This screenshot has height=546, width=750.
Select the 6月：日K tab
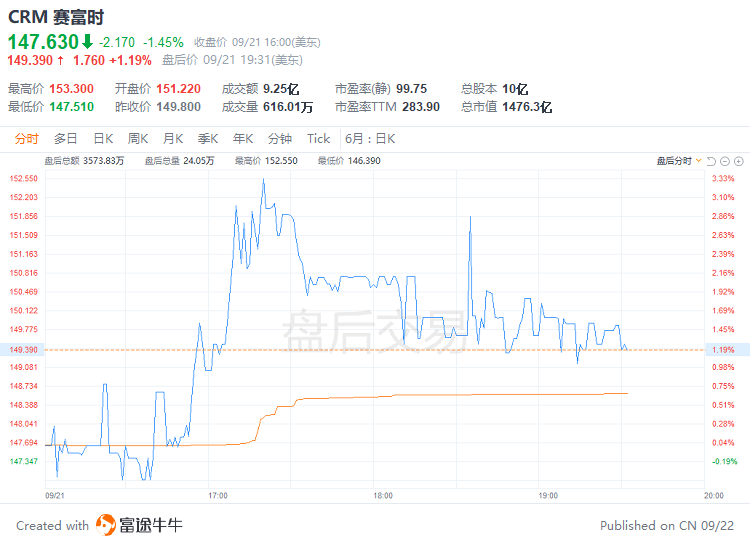pos(370,139)
